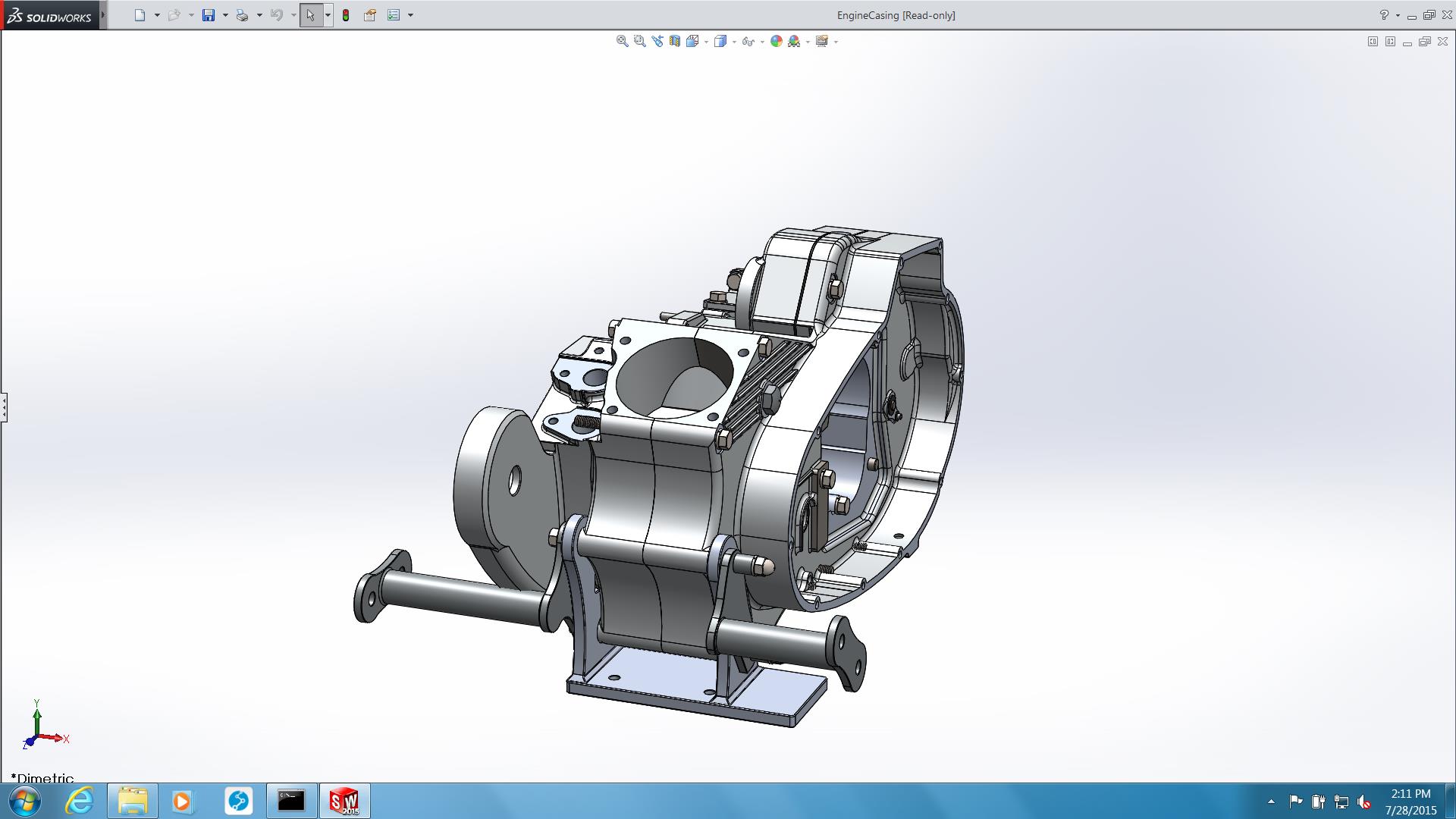
Task: Activate Zoom to Area tool
Action: [x=639, y=42]
